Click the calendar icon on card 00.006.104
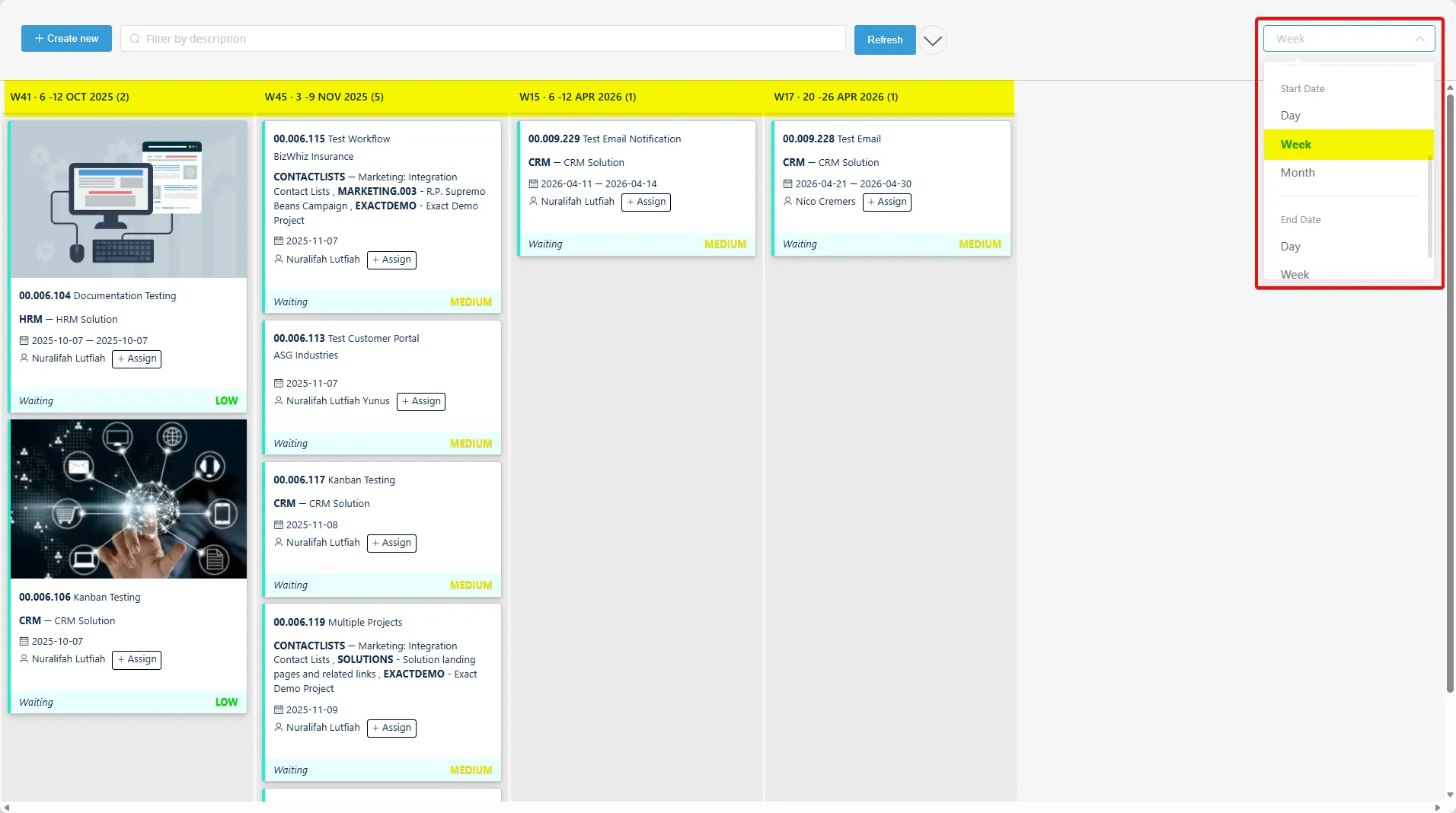This screenshot has width=1456, height=813. pos(24,341)
